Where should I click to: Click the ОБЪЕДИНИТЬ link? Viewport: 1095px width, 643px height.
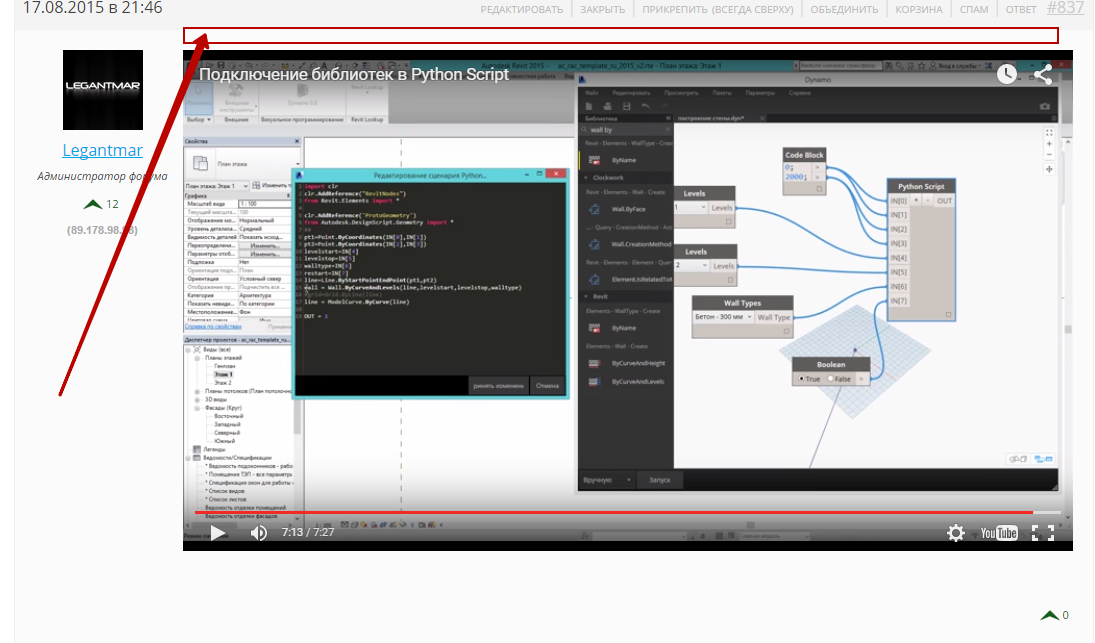coord(844,9)
